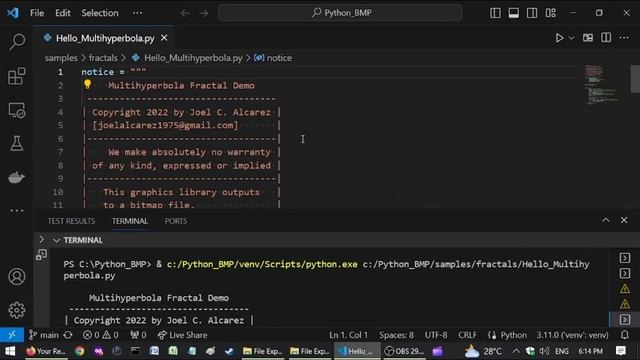Screen dimensions: 640x360
Task: Open the Docker view
Action: [x=17, y=177]
